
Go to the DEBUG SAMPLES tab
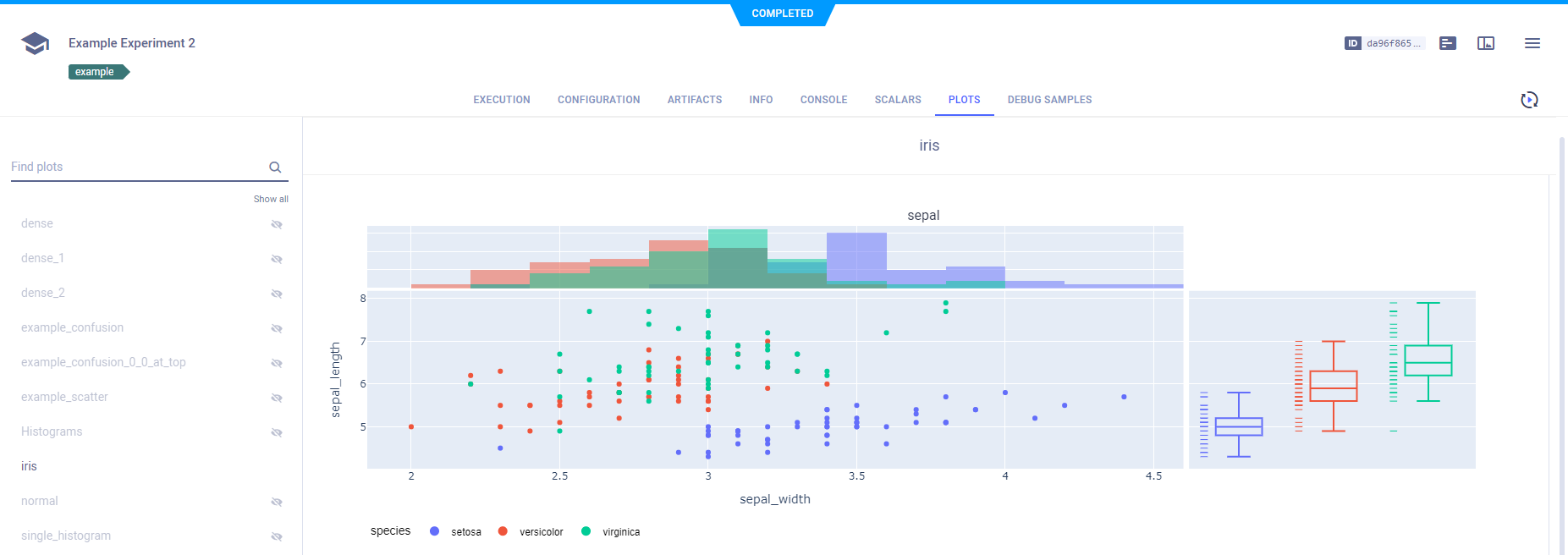pyautogui.click(x=1048, y=100)
